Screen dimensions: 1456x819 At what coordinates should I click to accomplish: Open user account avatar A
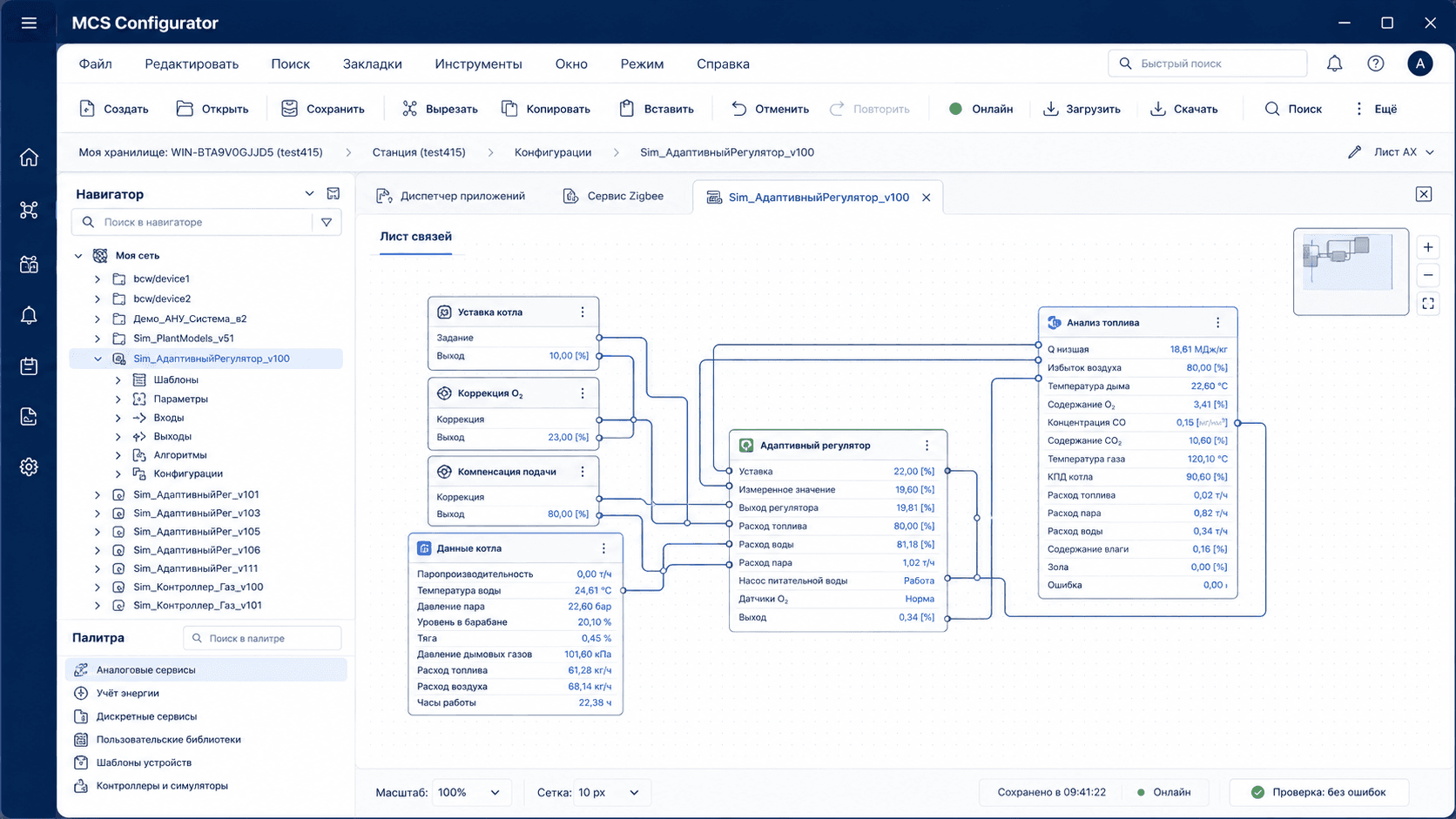click(1420, 64)
